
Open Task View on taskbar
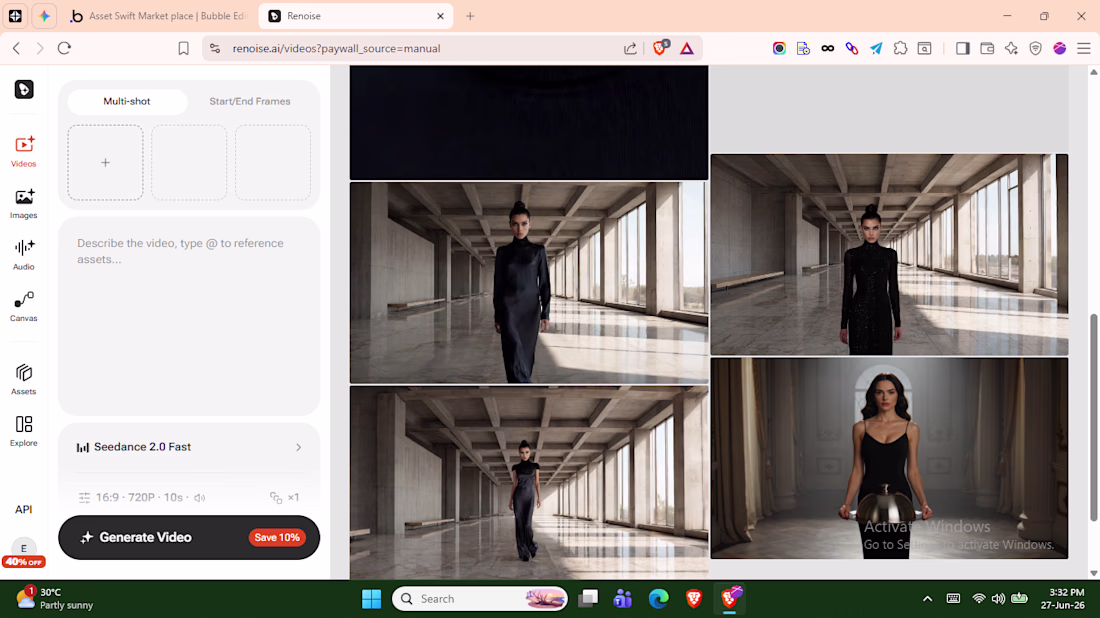coord(588,598)
